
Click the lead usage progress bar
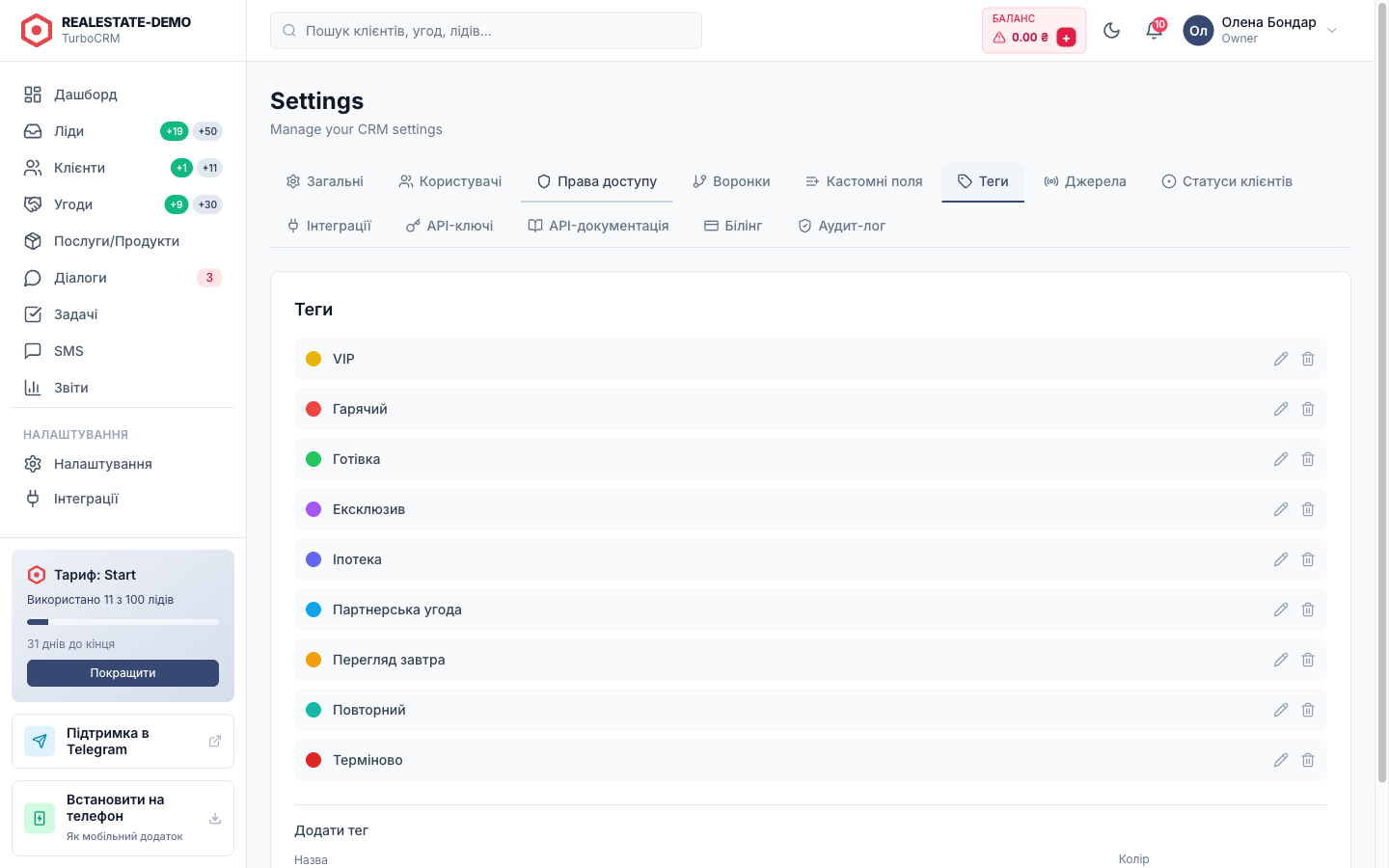123,622
